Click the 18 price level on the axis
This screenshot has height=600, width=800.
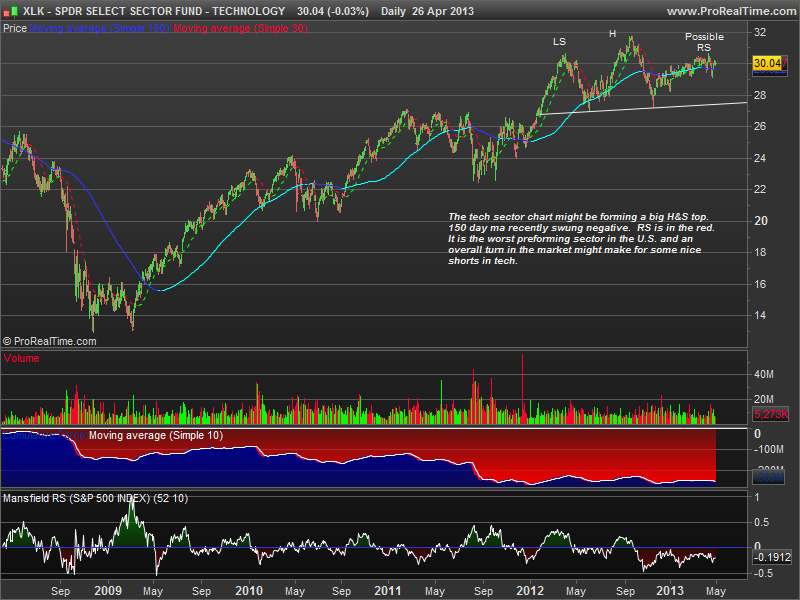pos(760,252)
